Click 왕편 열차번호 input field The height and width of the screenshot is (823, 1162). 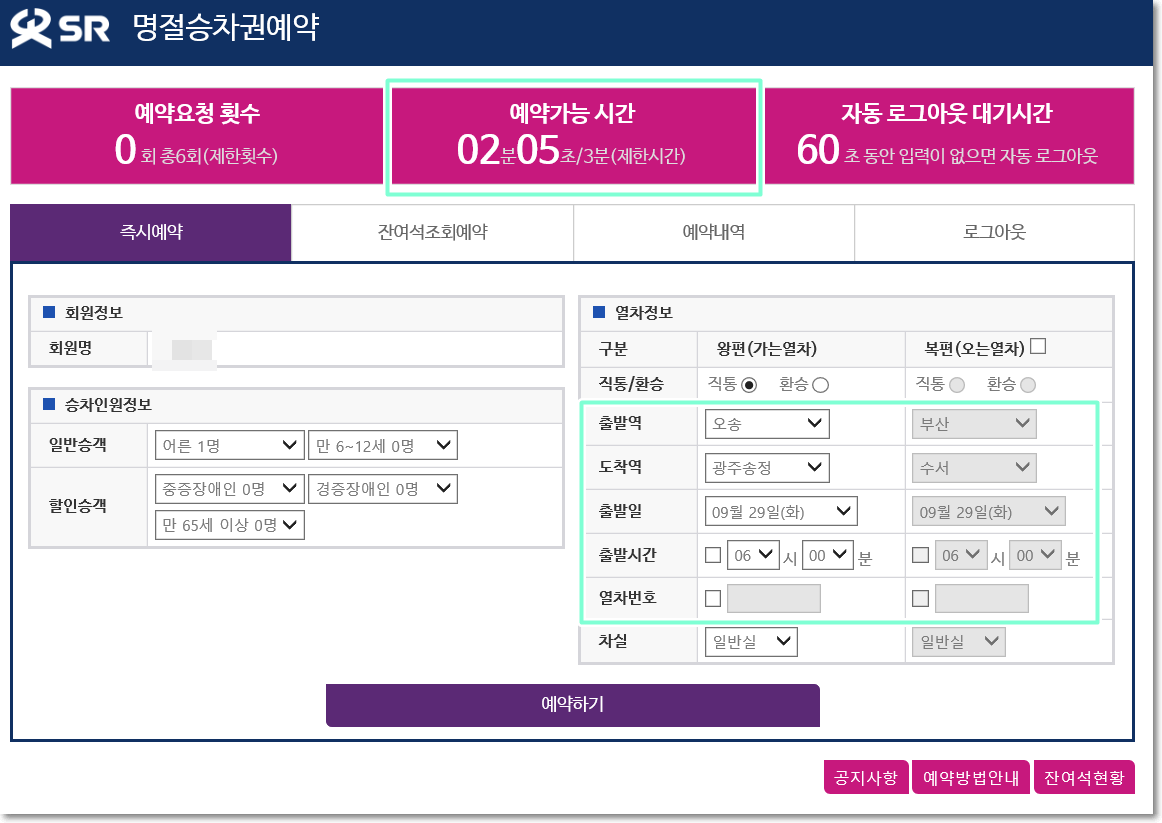[x=774, y=599]
